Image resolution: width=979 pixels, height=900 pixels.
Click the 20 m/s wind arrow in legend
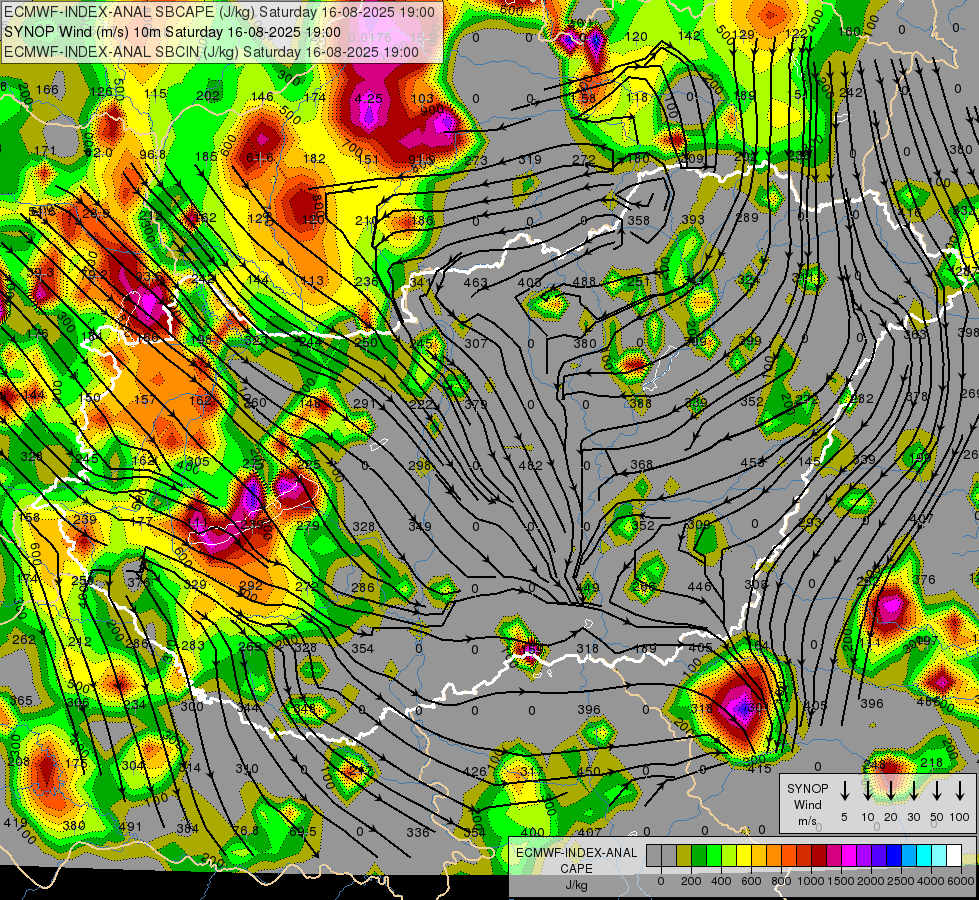point(890,790)
